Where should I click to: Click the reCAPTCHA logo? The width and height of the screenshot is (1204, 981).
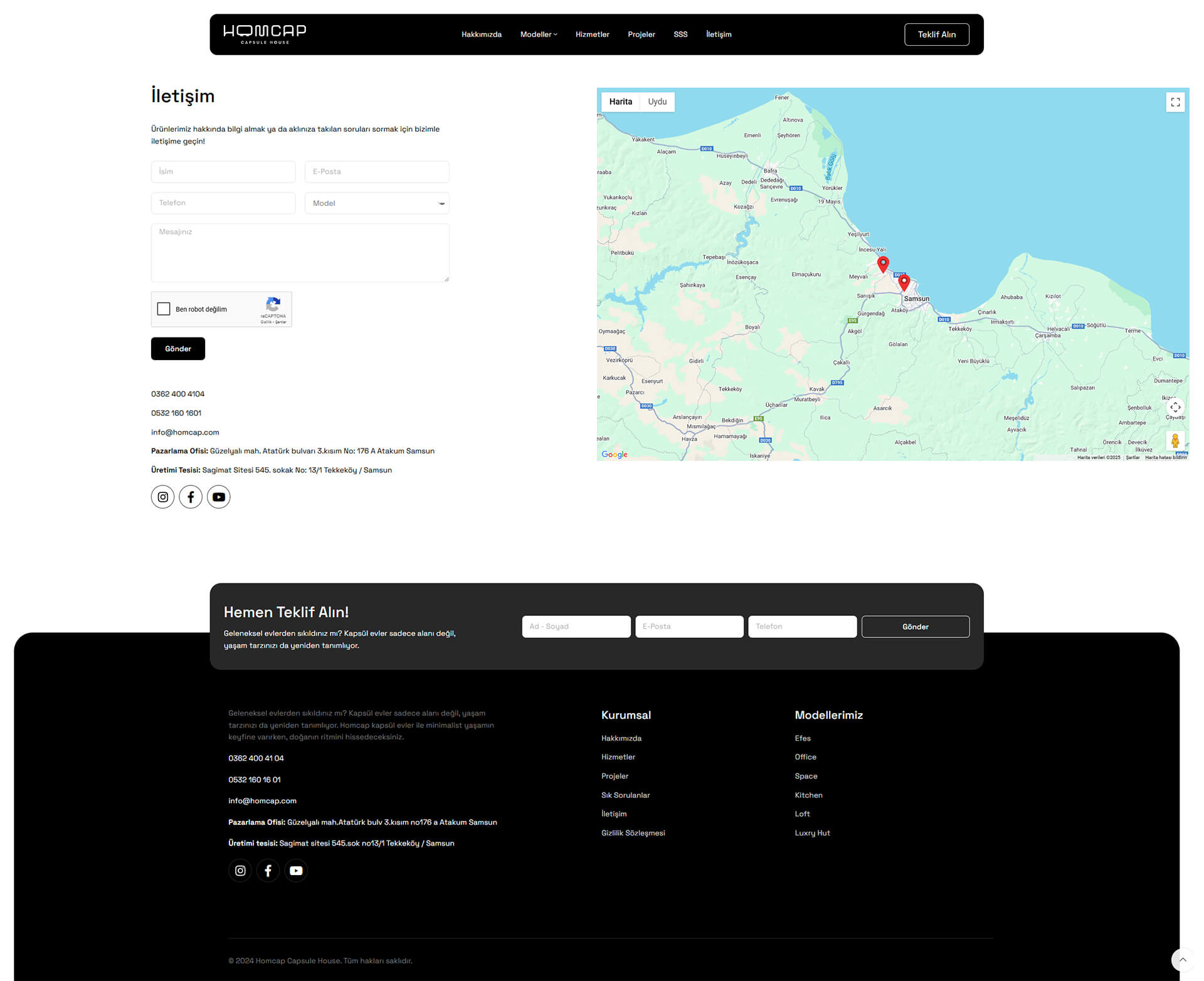click(x=273, y=305)
